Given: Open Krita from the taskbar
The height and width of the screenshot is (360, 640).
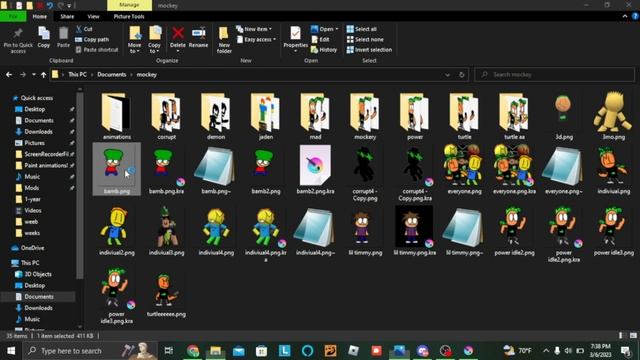Looking at the screenshot, I should coord(468,351).
